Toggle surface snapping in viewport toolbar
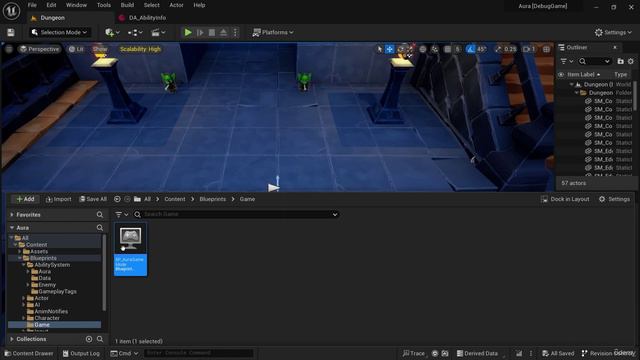 pyautogui.click(x=435, y=49)
